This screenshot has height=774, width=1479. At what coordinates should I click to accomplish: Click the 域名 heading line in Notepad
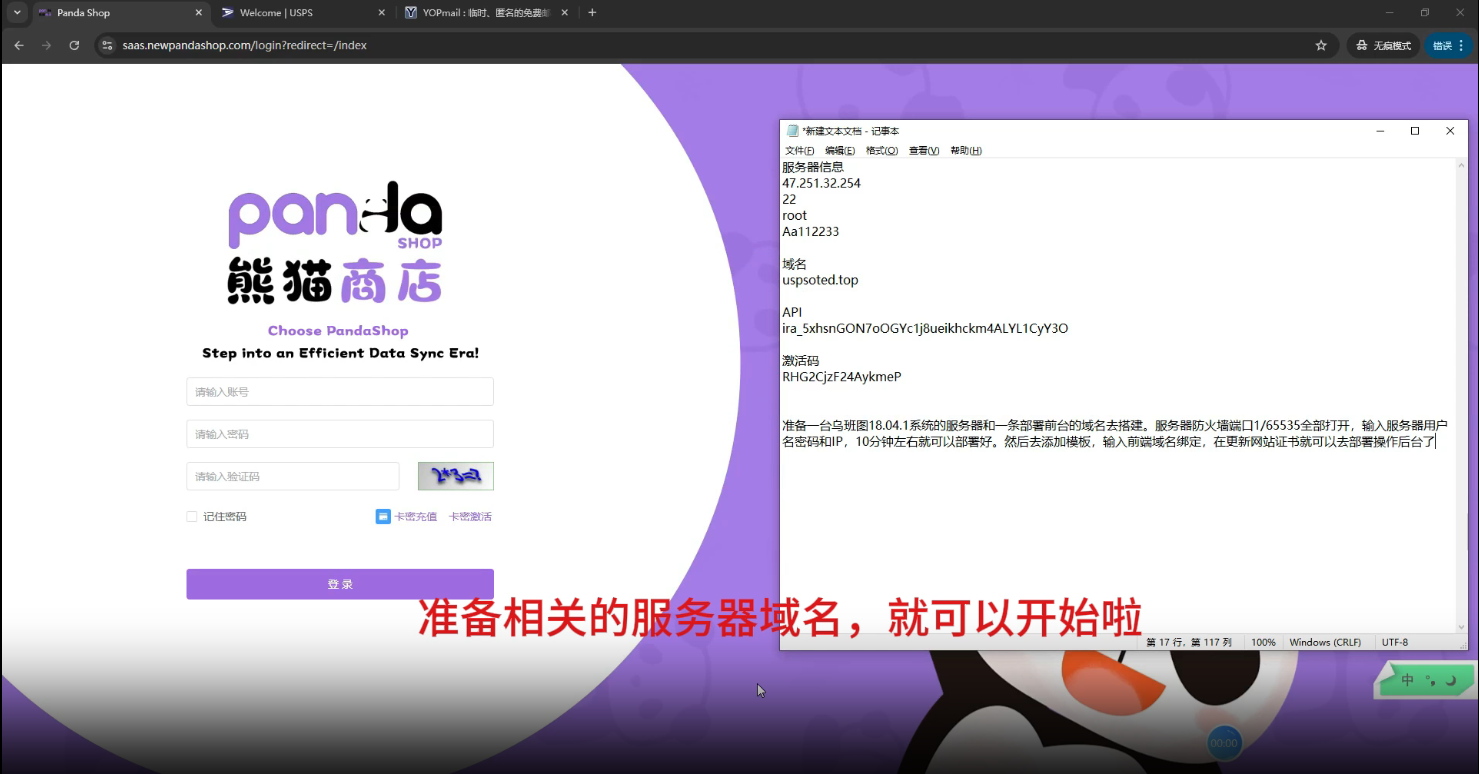point(794,264)
